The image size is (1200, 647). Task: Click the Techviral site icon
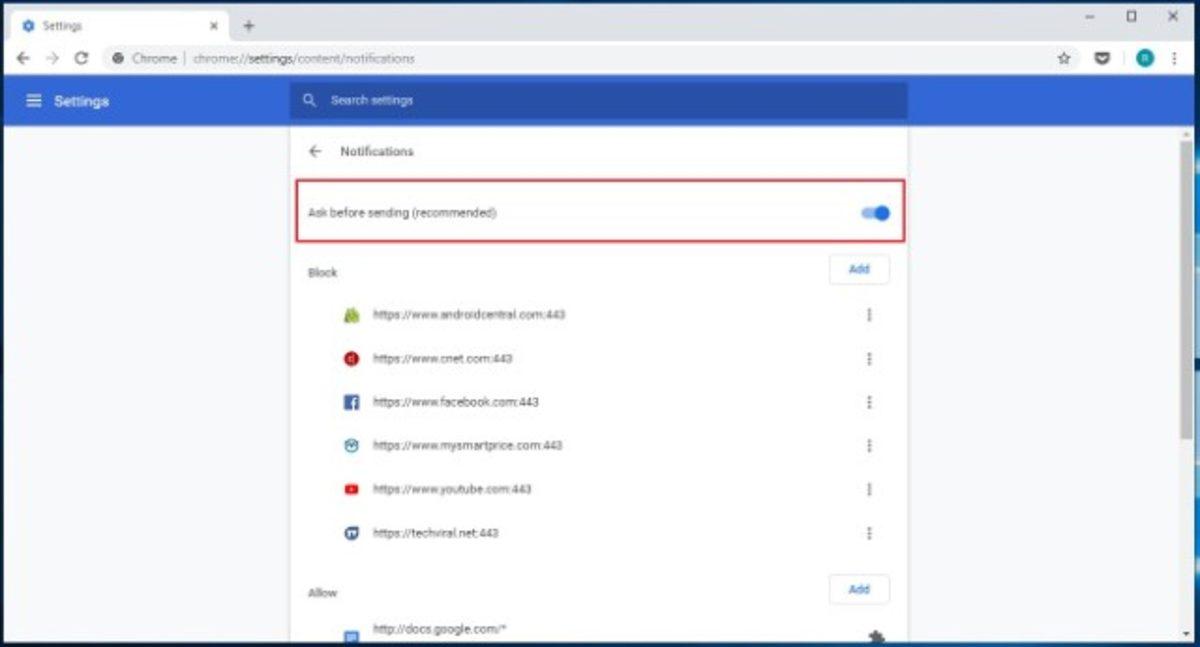[351, 533]
